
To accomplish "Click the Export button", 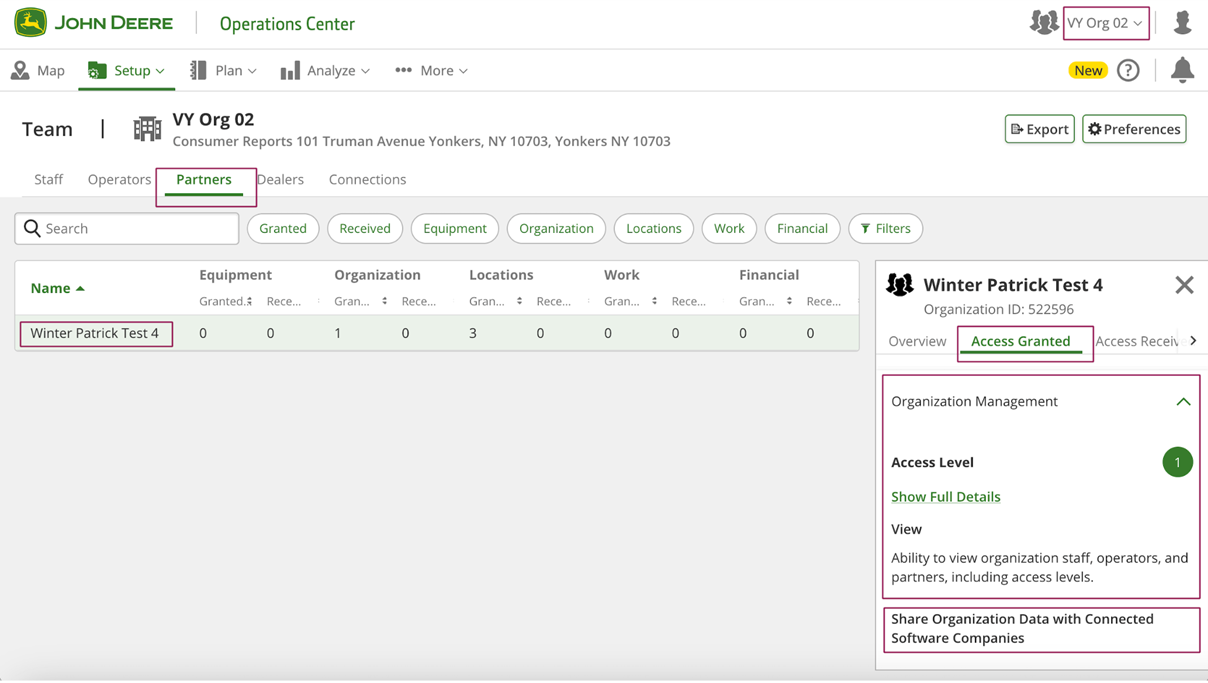I will tap(1039, 129).
